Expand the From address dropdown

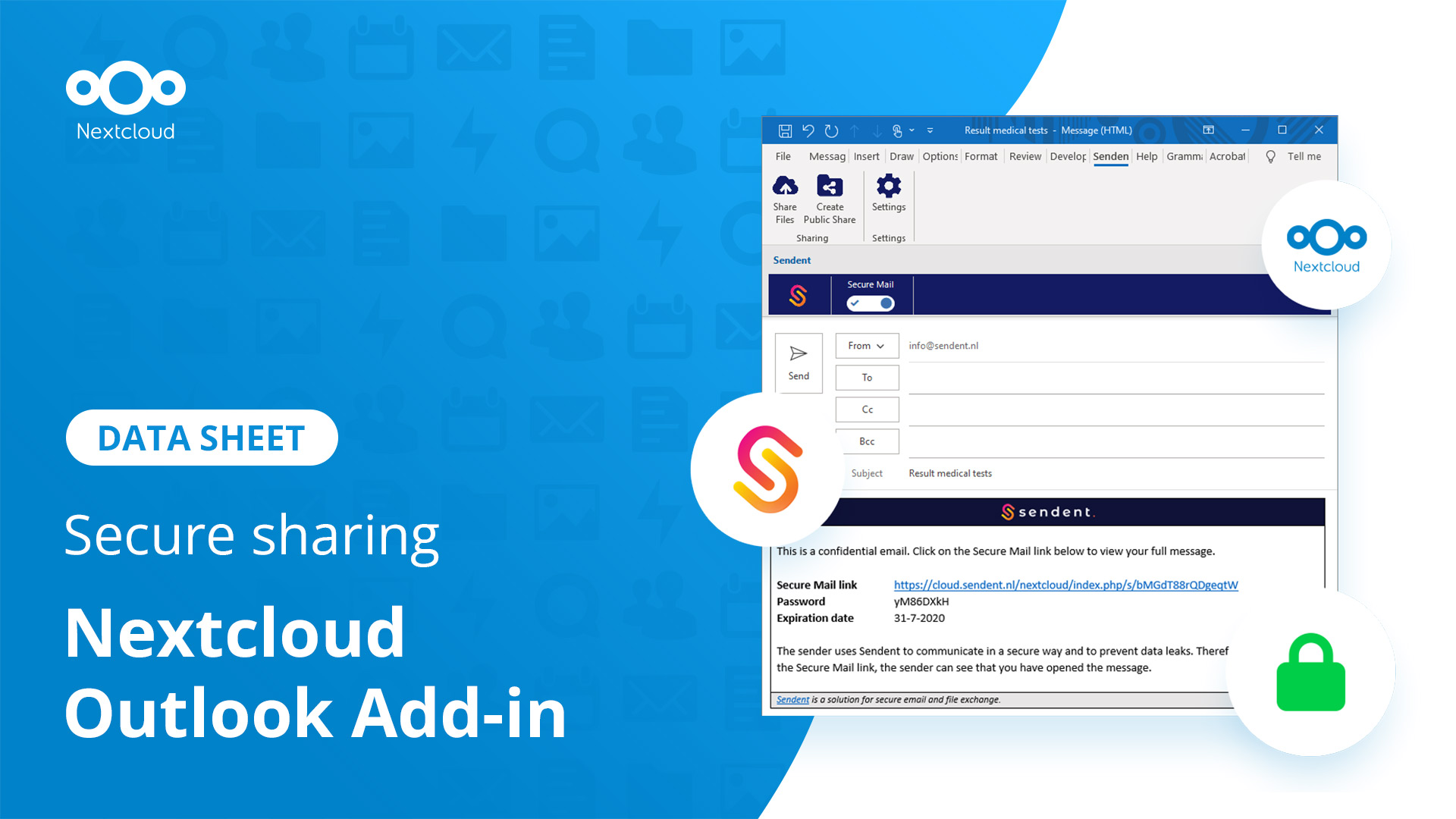coord(863,345)
